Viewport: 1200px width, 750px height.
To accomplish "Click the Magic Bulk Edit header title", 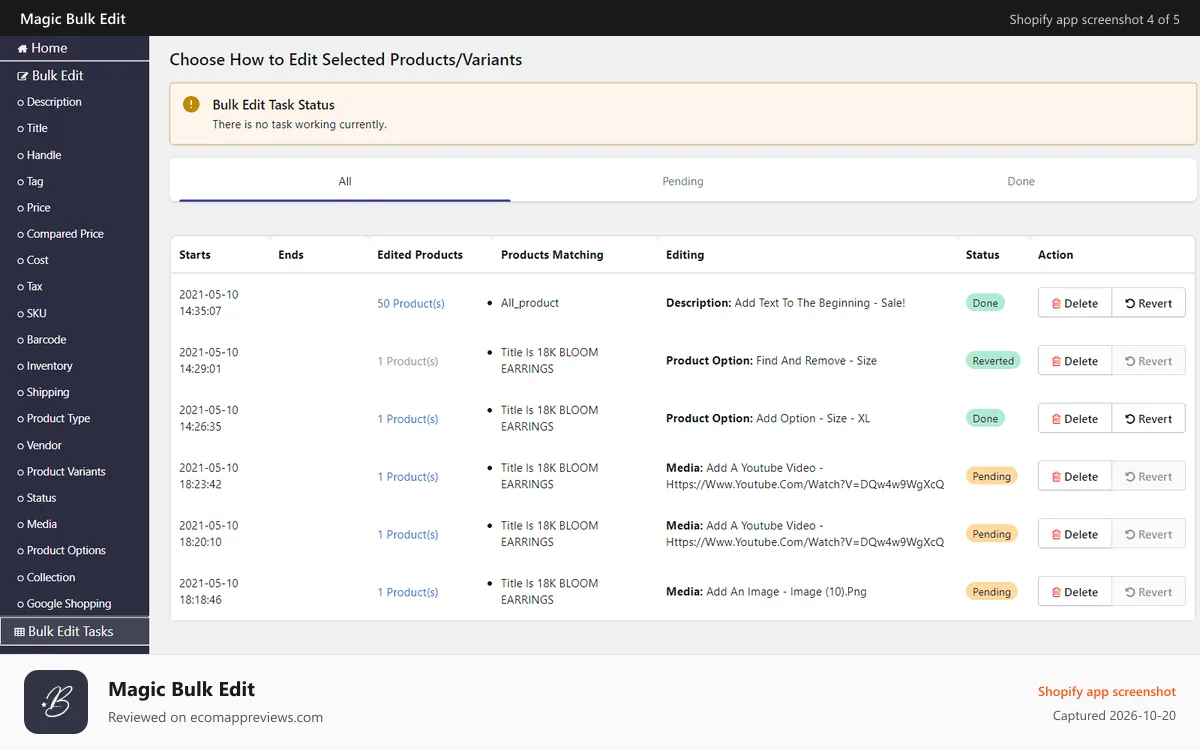I will (73, 19).
